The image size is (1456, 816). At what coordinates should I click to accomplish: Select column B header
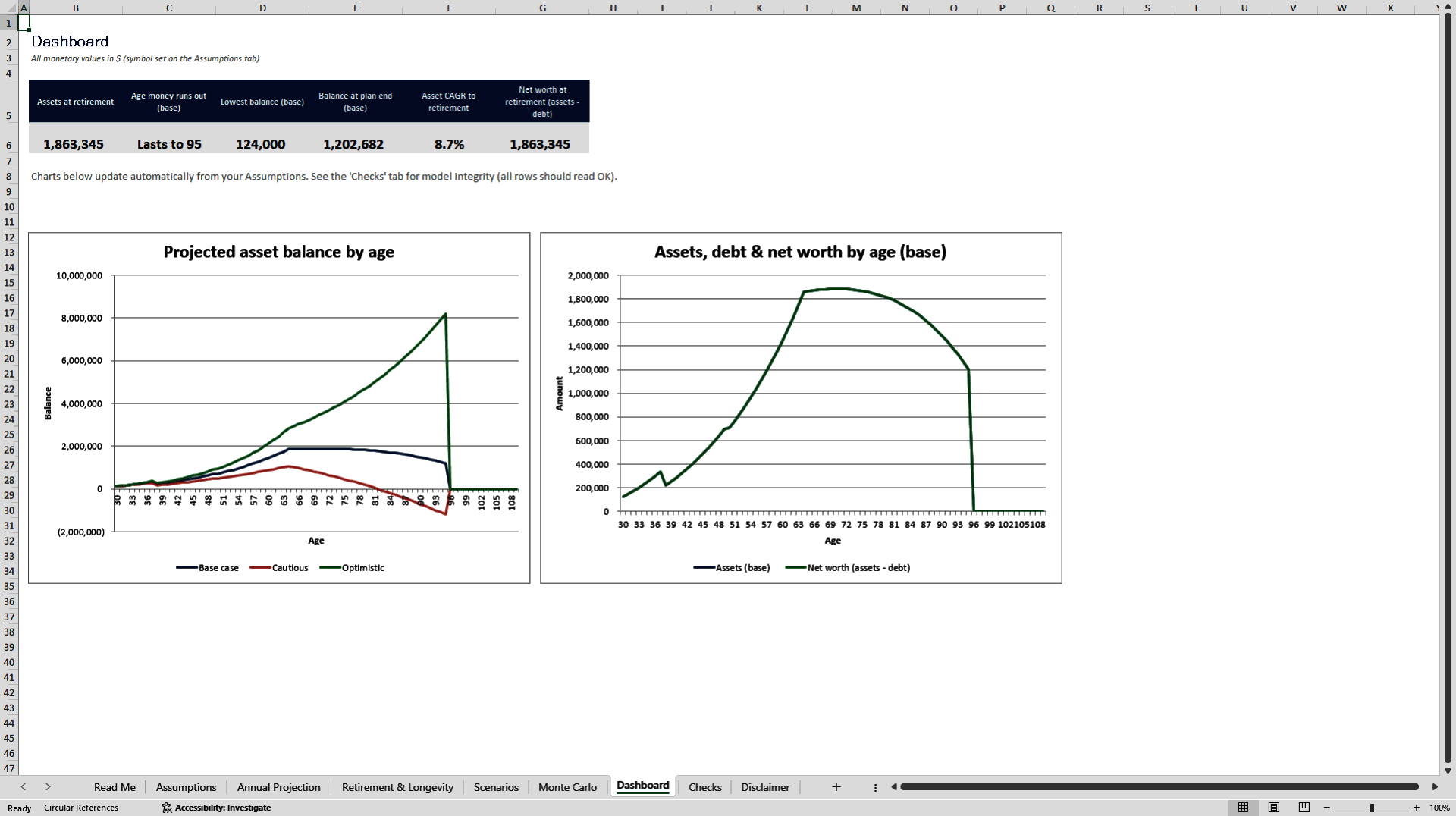(76, 8)
